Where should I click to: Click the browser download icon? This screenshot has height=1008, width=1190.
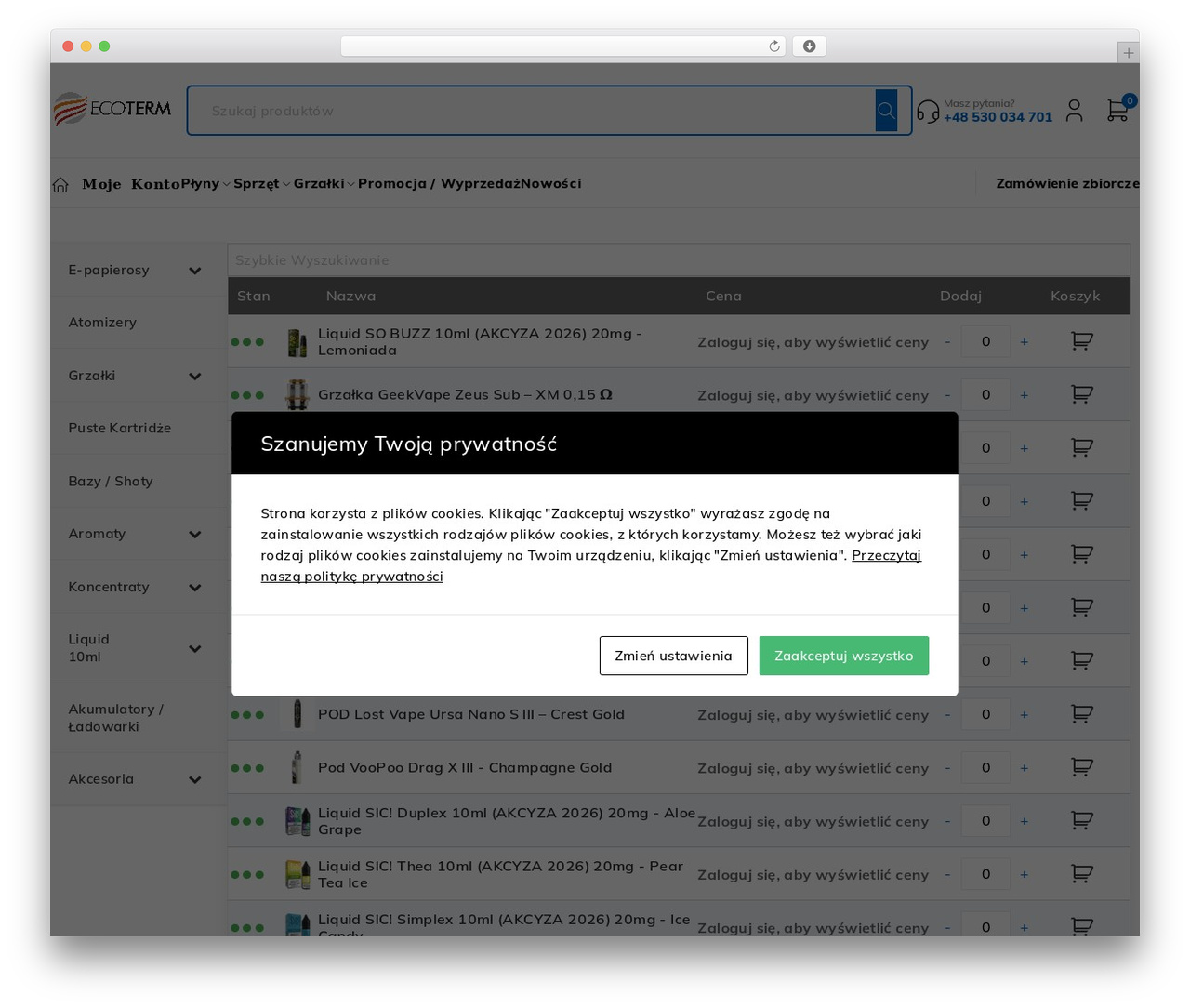tap(809, 46)
